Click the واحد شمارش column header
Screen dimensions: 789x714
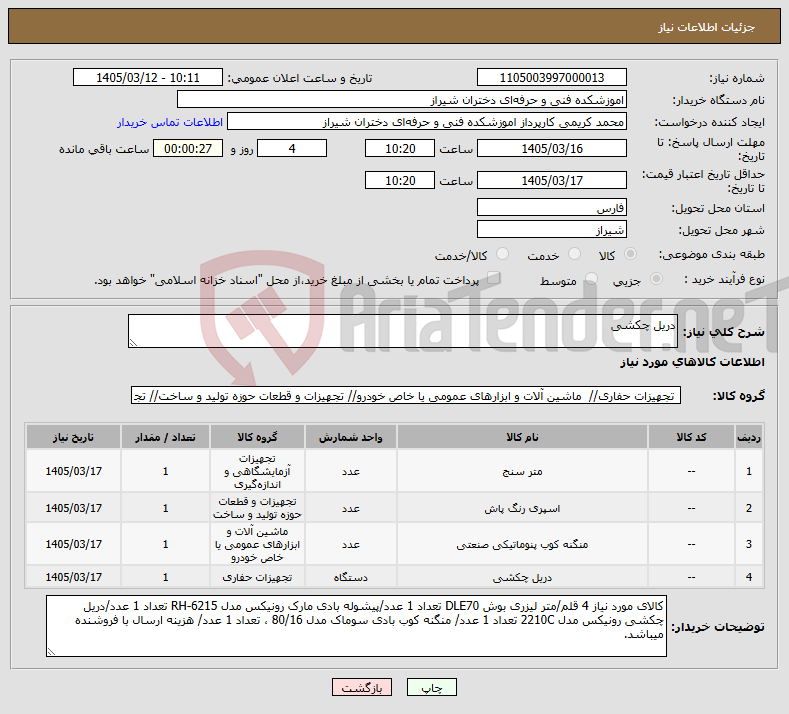coord(350,437)
